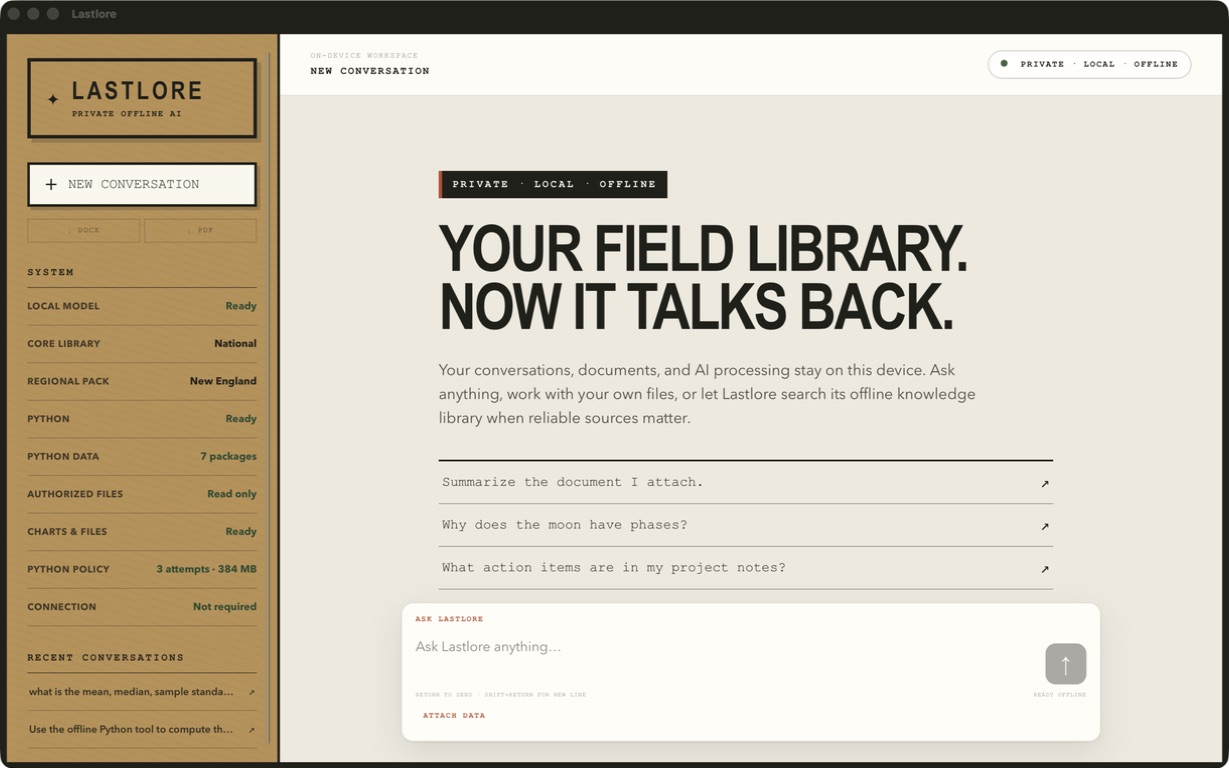
Task: Click Python Policy '3 attempts · 384 MB'
Action: tap(206, 569)
